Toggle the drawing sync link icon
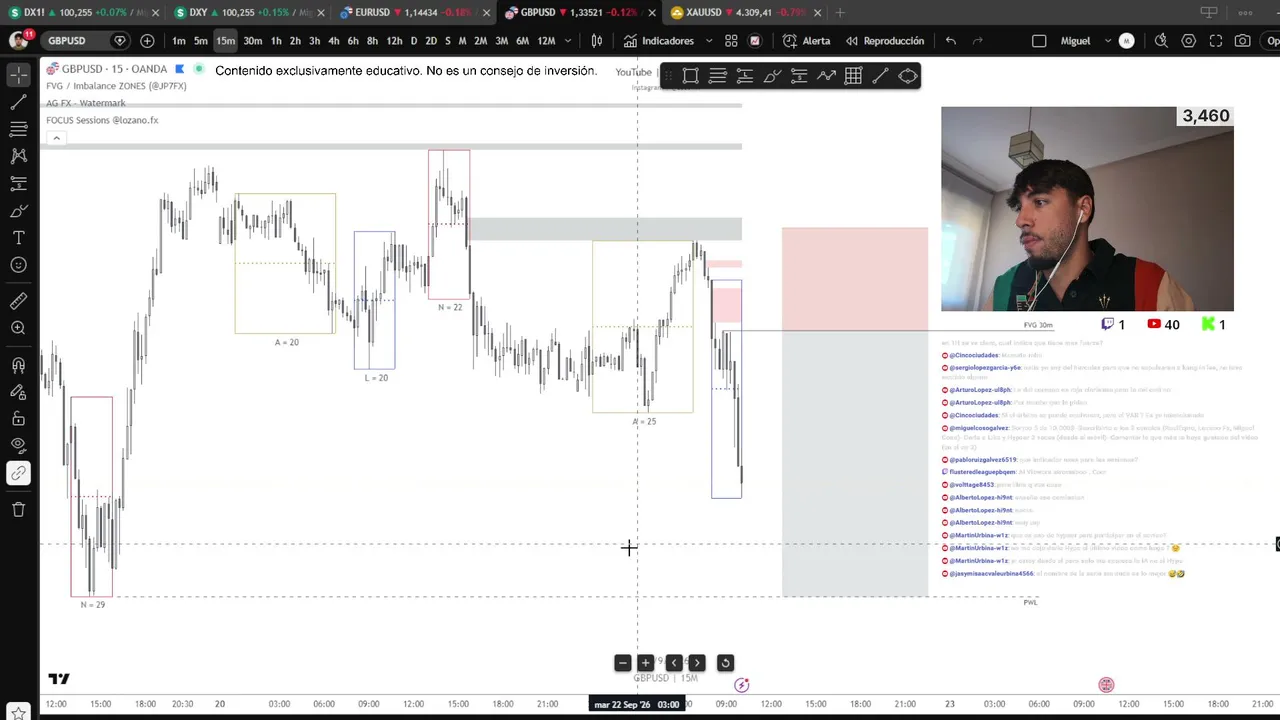 pos(18,473)
